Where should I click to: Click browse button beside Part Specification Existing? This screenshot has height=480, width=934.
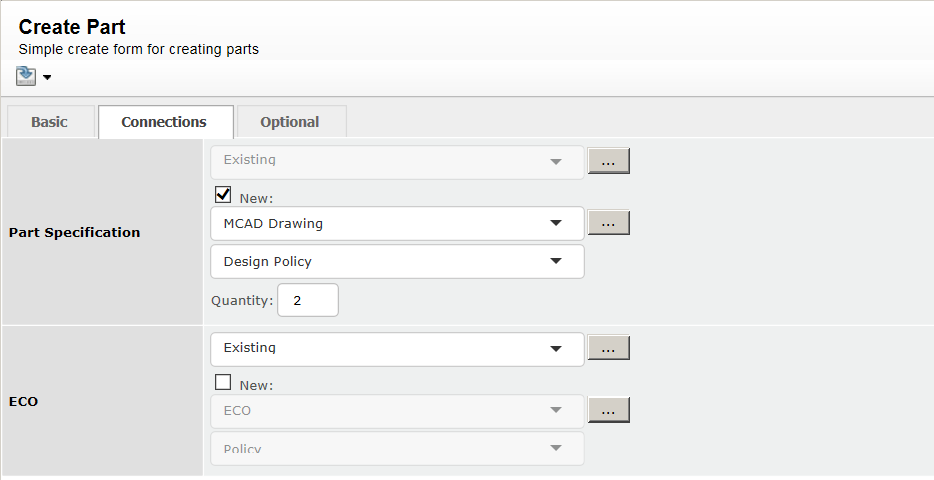608,161
